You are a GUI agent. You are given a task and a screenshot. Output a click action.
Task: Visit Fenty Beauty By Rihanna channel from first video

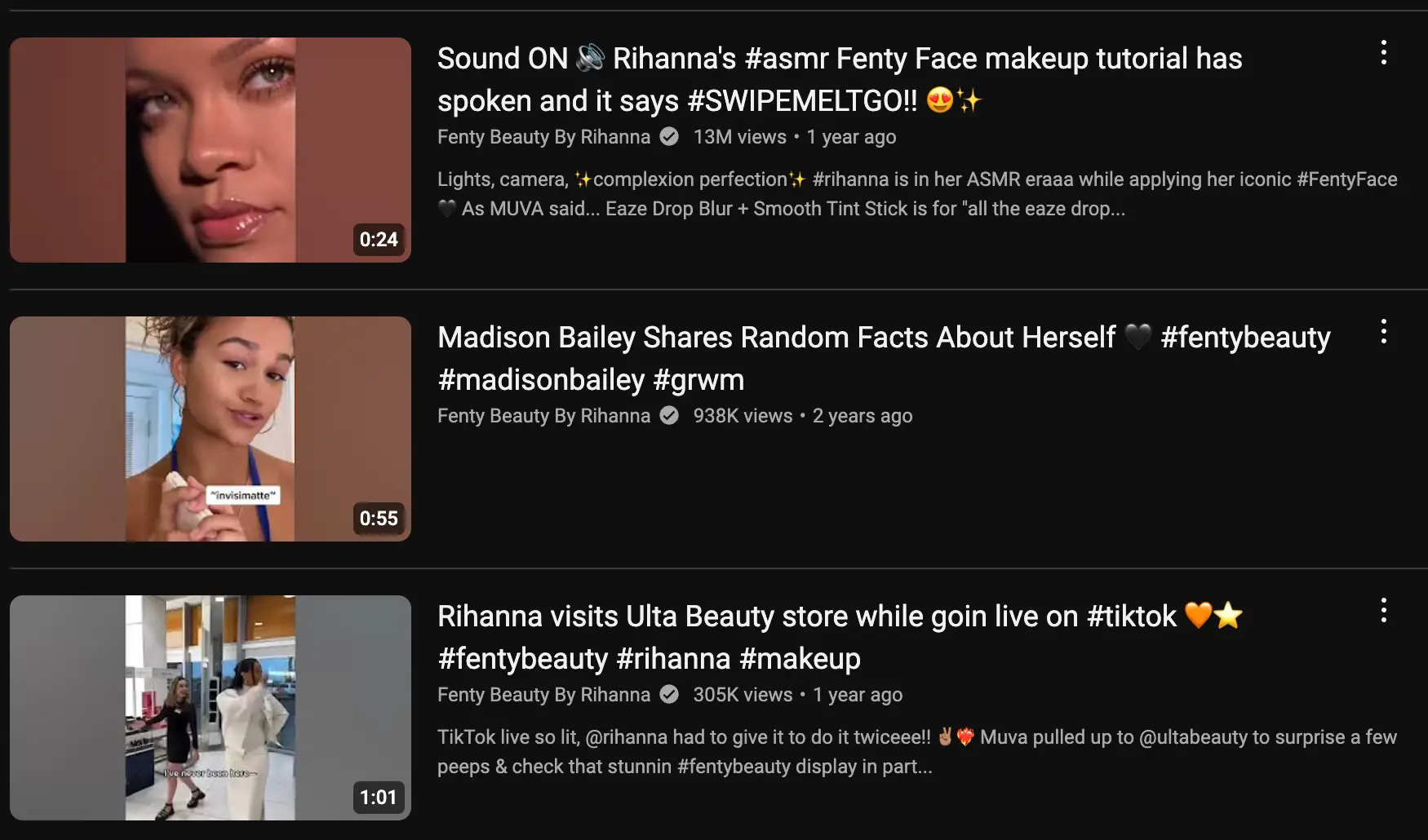coord(543,137)
